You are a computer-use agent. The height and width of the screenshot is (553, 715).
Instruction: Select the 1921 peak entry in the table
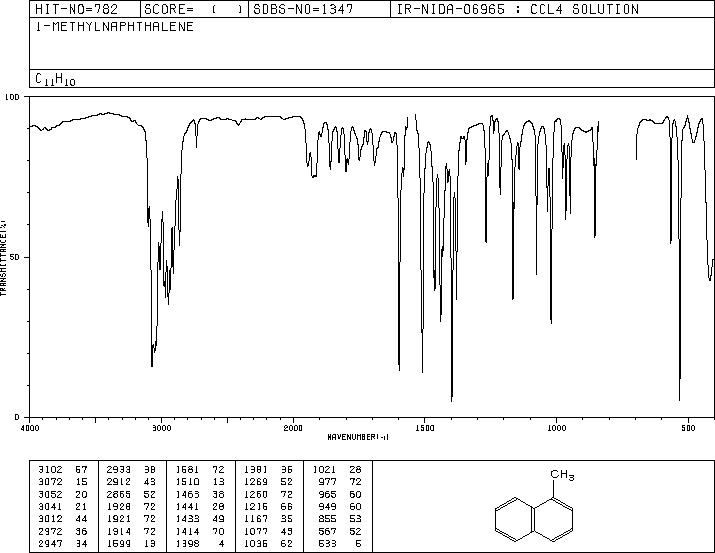click(x=131, y=519)
